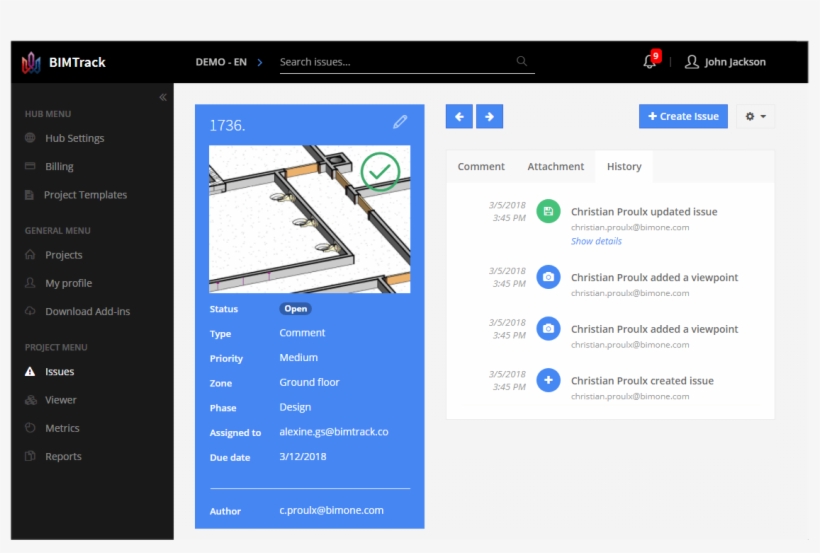Click the 'Design' phase value
This screenshot has width=820, height=553.
[x=295, y=407]
